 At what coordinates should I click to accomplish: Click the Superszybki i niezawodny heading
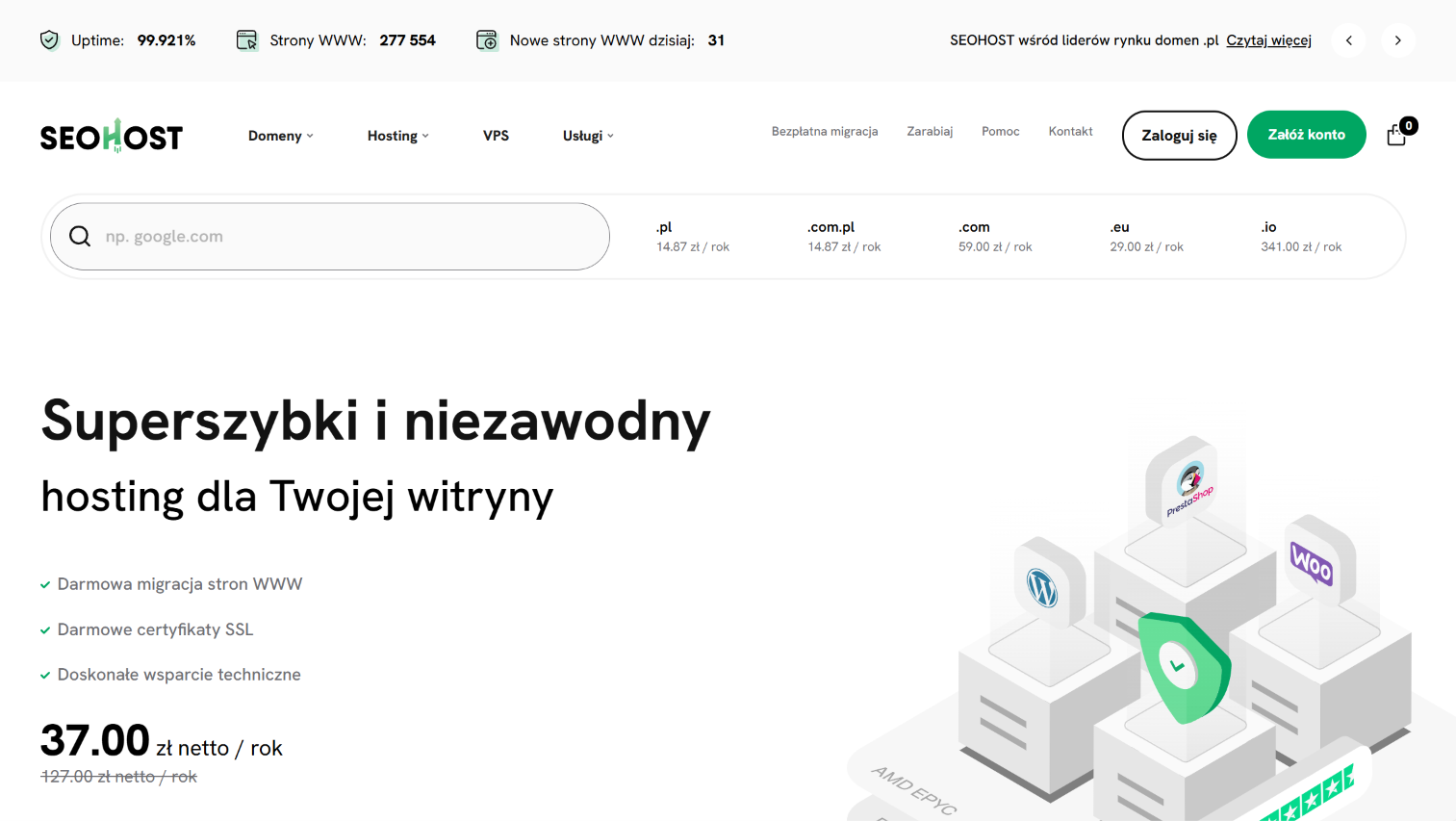pyautogui.click(x=375, y=422)
